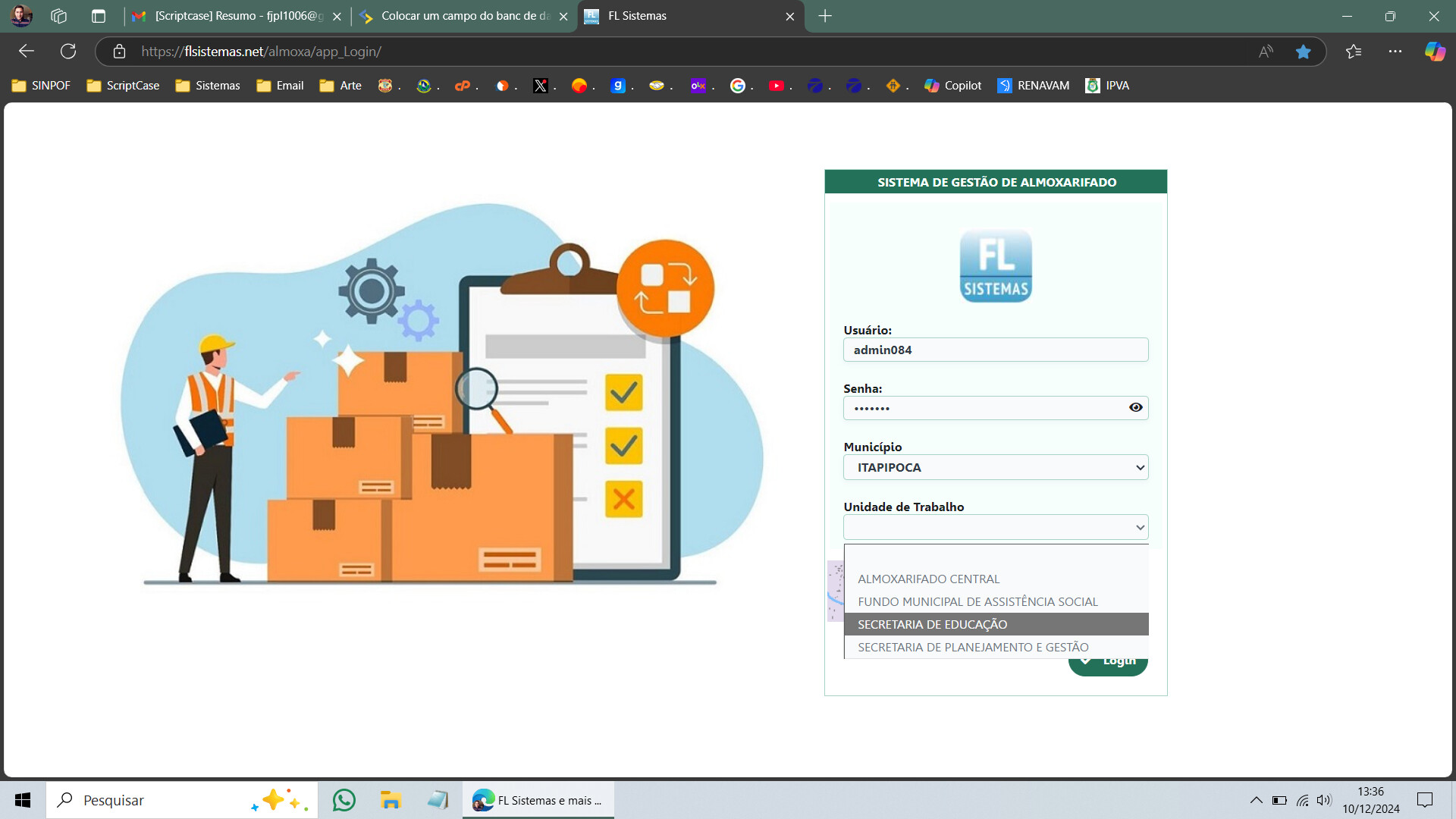Choose ALMOXARIFADO CENTRAL from list

(928, 579)
